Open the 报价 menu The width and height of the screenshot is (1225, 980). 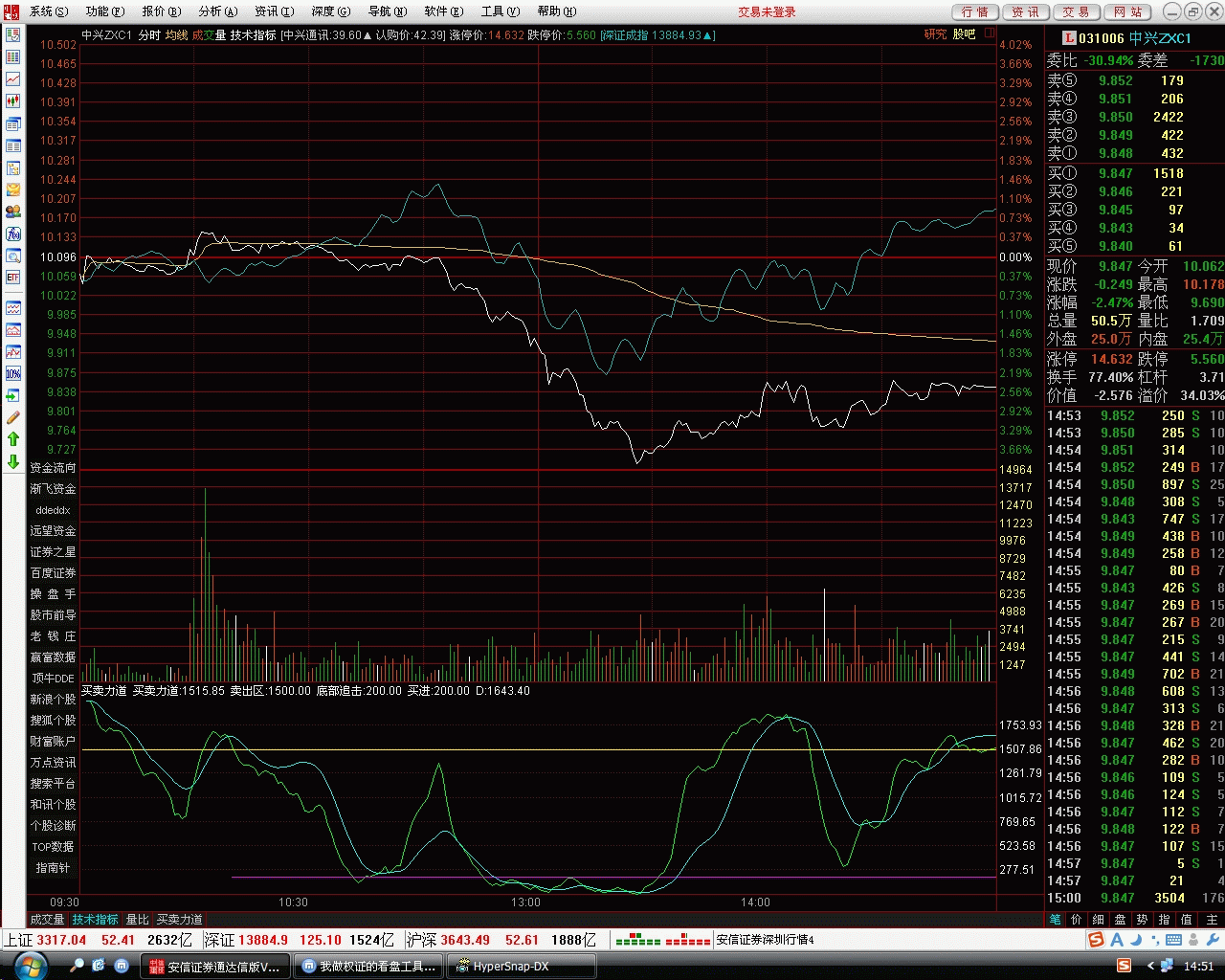[161, 11]
